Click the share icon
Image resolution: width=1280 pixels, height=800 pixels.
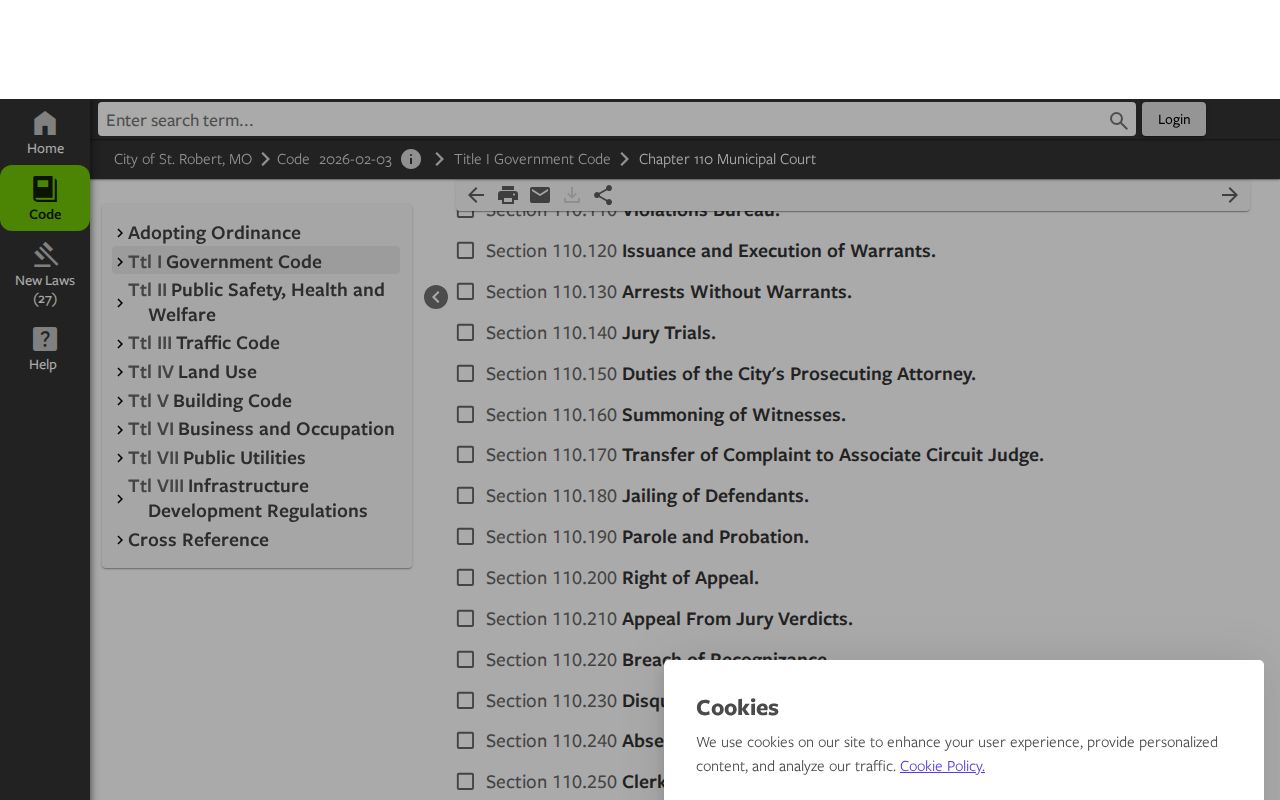[x=603, y=195]
